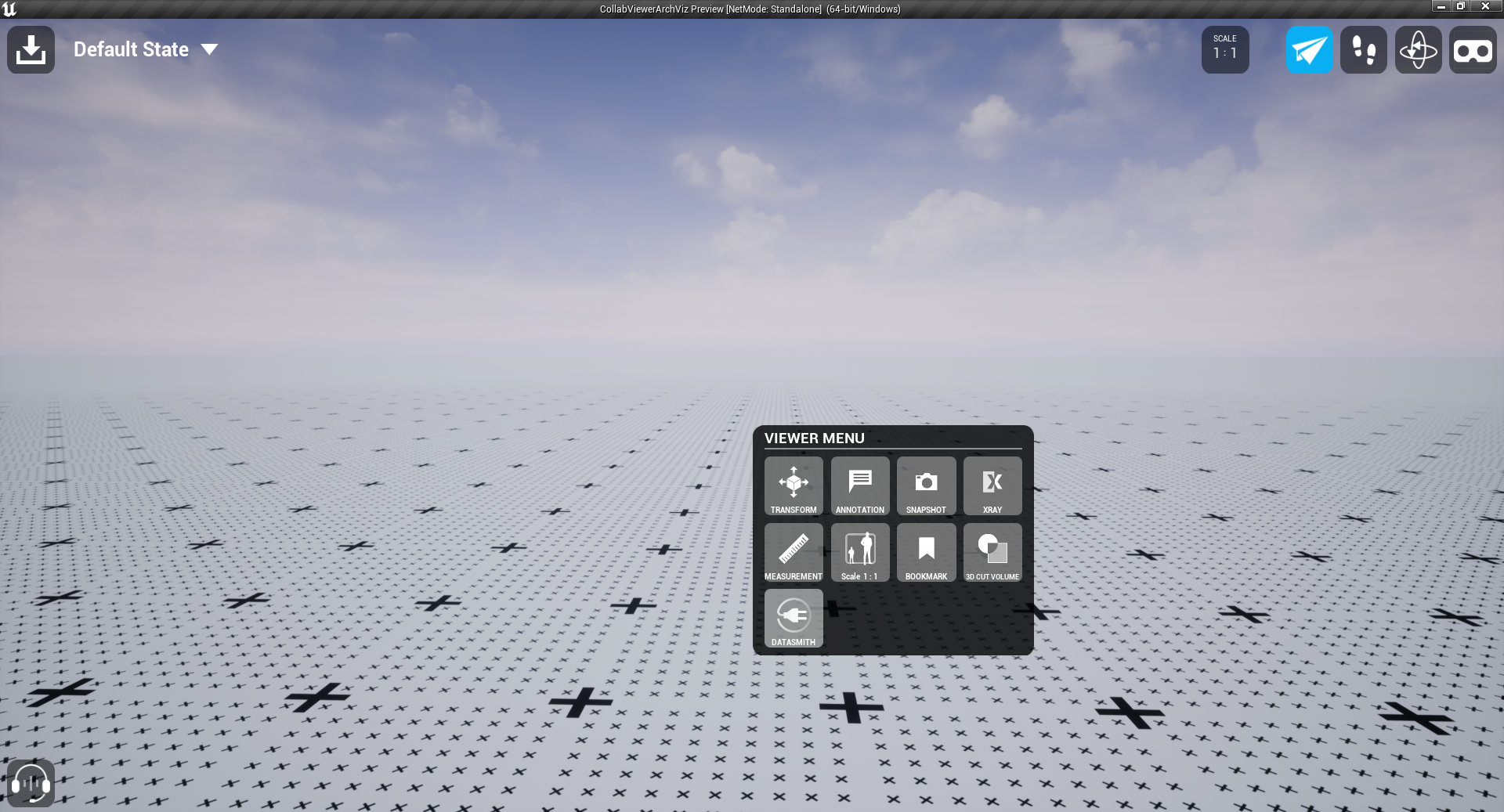The height and width of the screenshot is (812, 1504).
Task: Expand the Default State dropdown arrow
Action: 209,49
